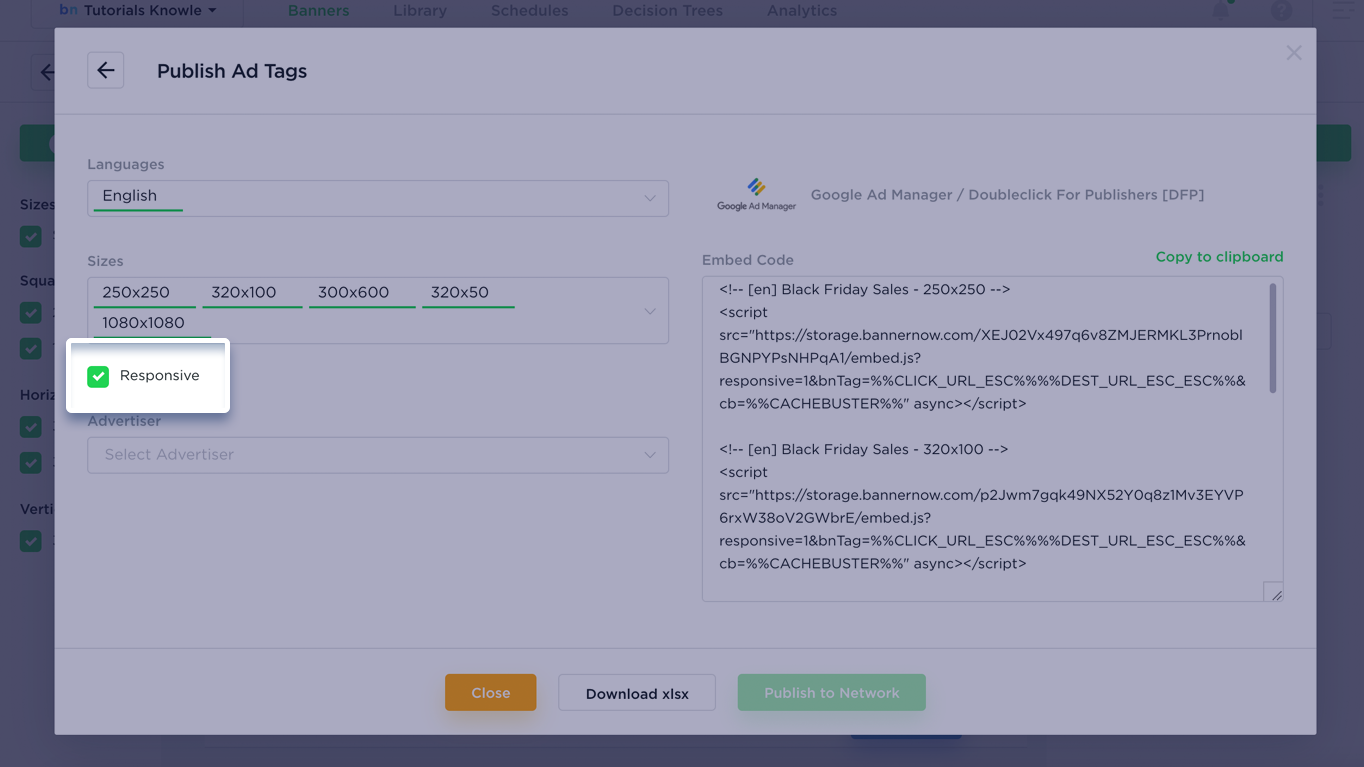Click the embed code vertical scrollbar
This screenshot has width=1364, height=767.
[1273, 338]
